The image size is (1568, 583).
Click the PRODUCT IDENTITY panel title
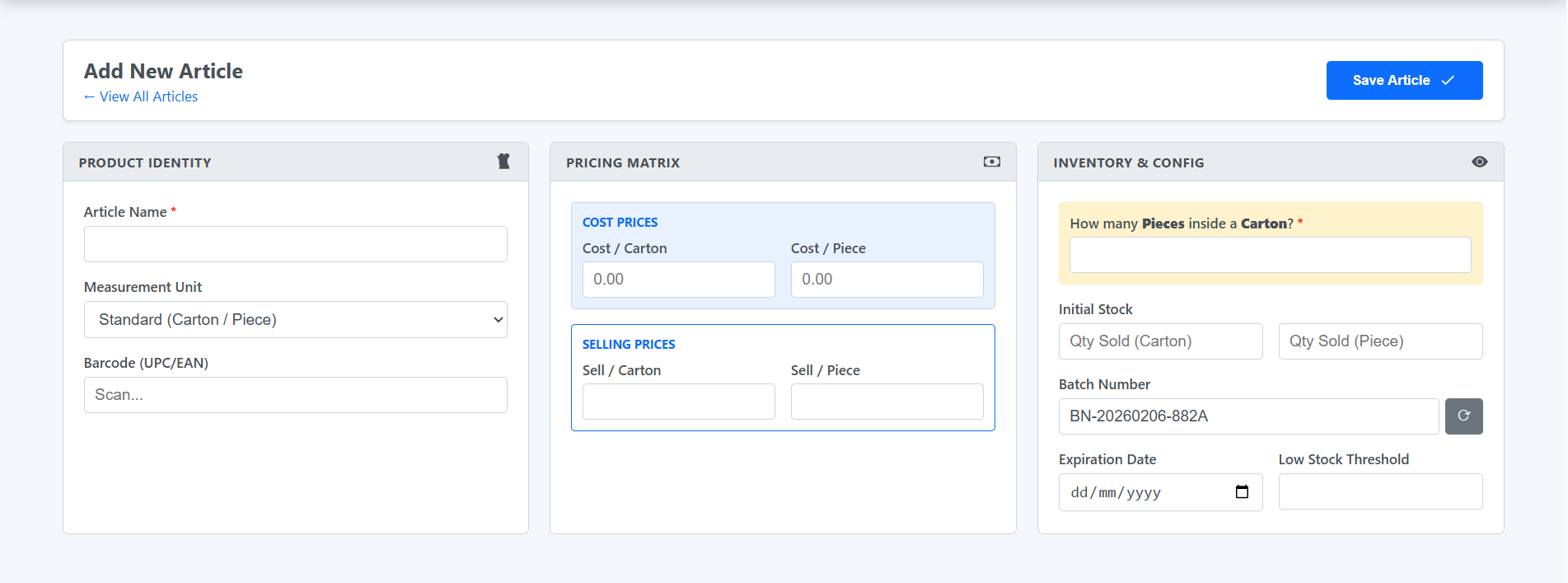[x=145, y=162]
